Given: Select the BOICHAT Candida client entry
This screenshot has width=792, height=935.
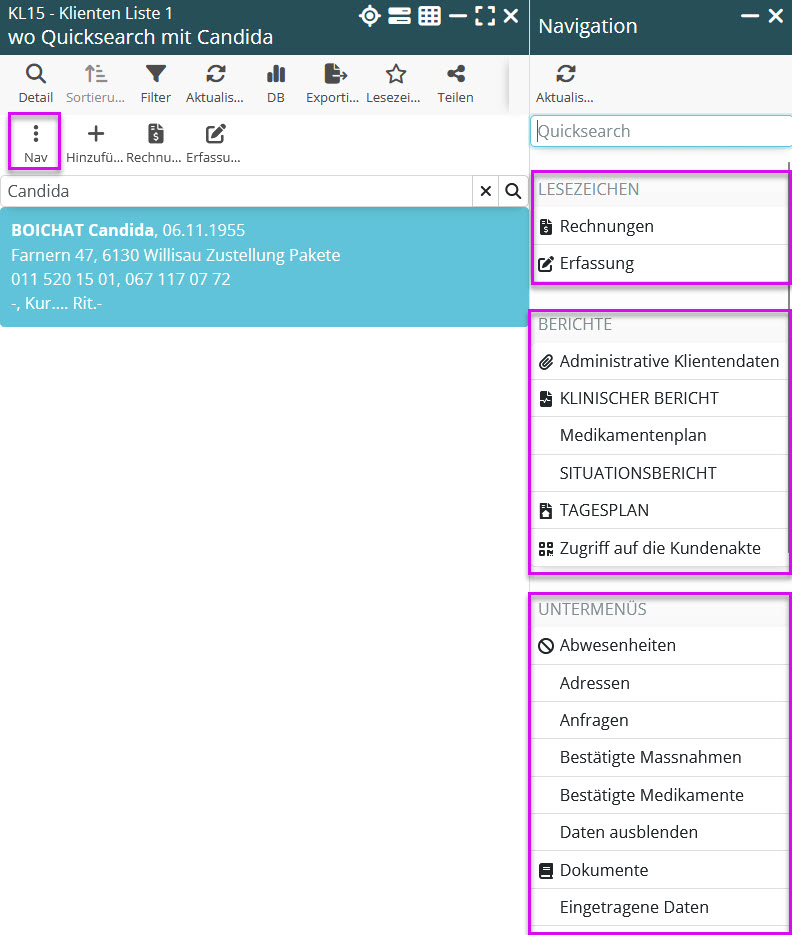Looking at the screenshot, I should coord(264,267).
